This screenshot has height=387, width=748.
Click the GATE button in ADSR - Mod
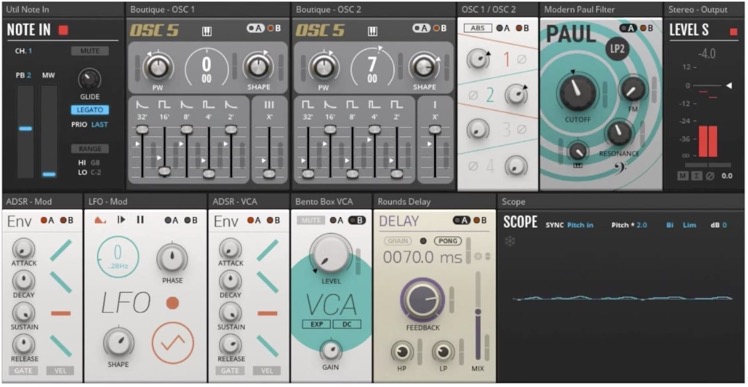23,370
